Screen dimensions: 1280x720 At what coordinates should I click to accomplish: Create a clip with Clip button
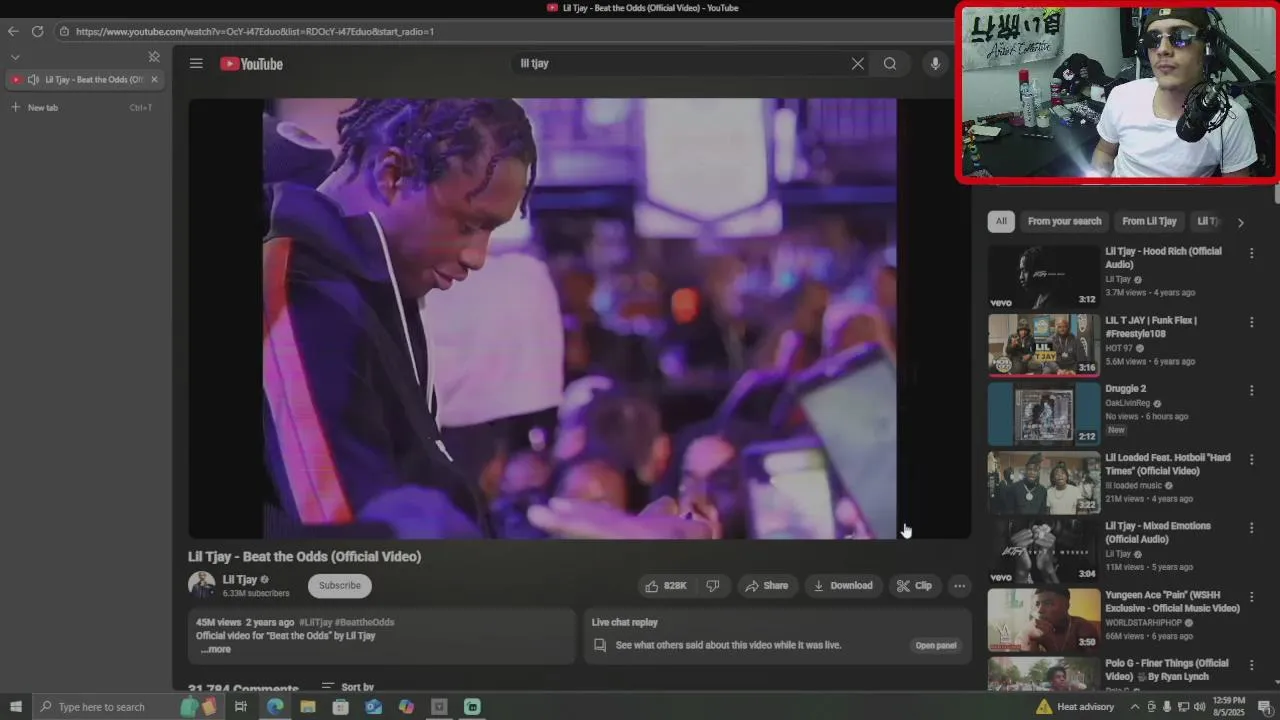point(914,586)
